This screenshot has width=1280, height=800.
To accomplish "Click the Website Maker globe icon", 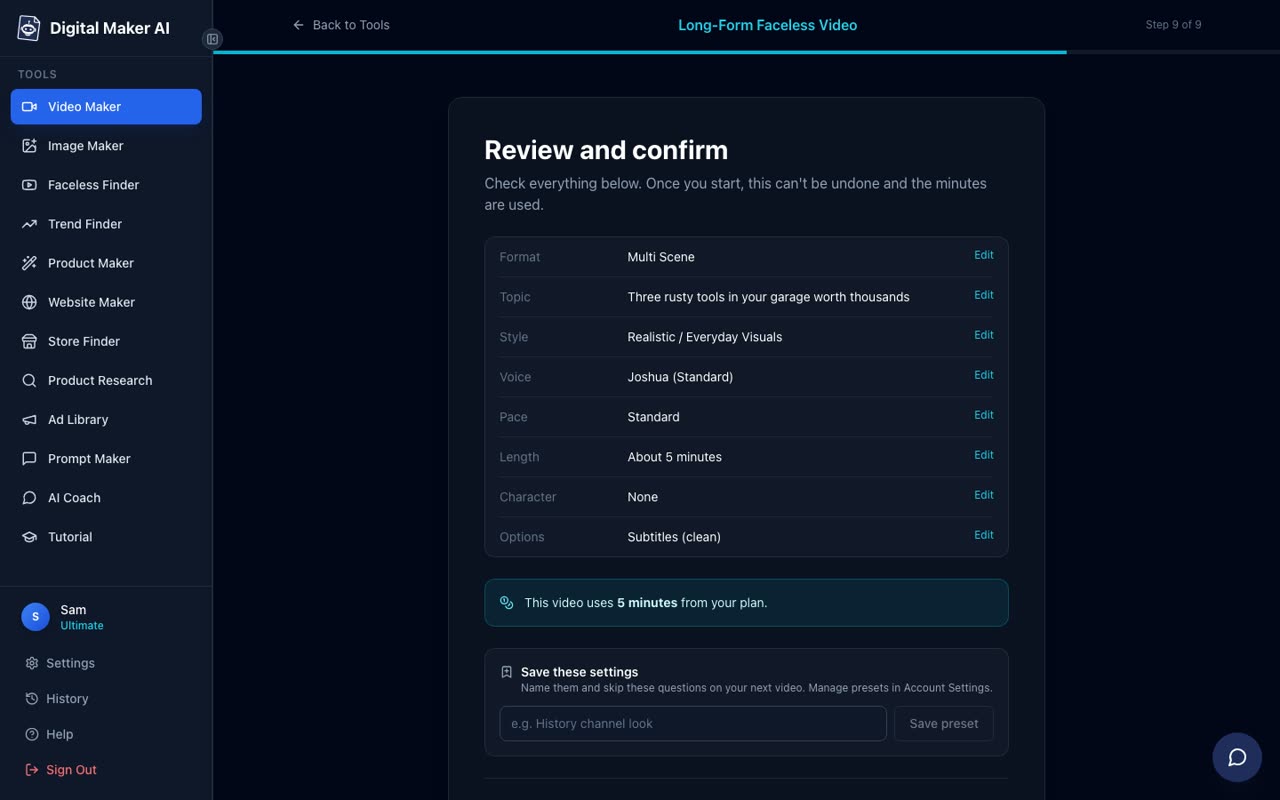I will coord(29,302).
